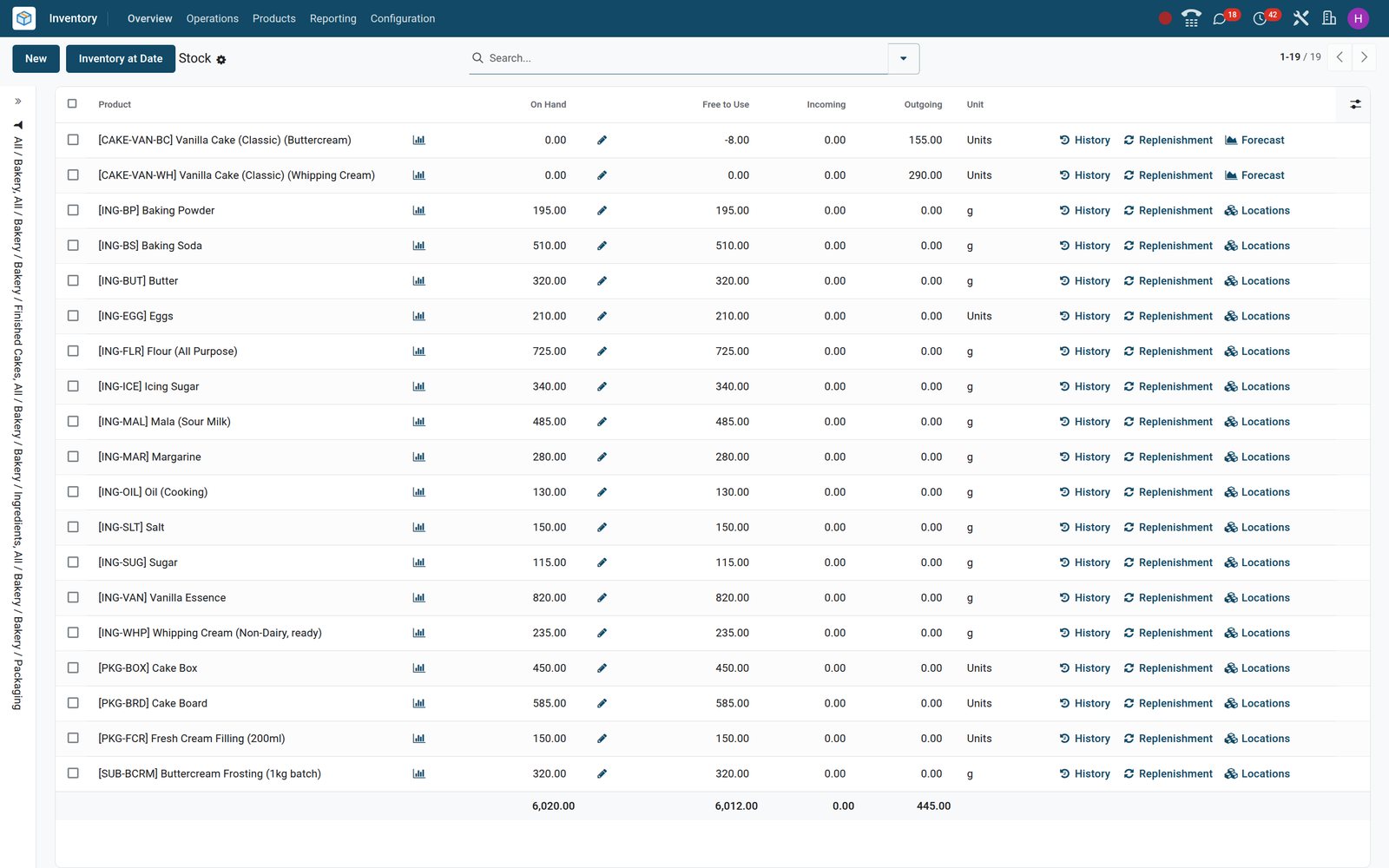The width and height of the screenshot is (1389, 868).
Task: Tick checkbox for Mala (Sour Milk) row
Action: coord(73,421)
